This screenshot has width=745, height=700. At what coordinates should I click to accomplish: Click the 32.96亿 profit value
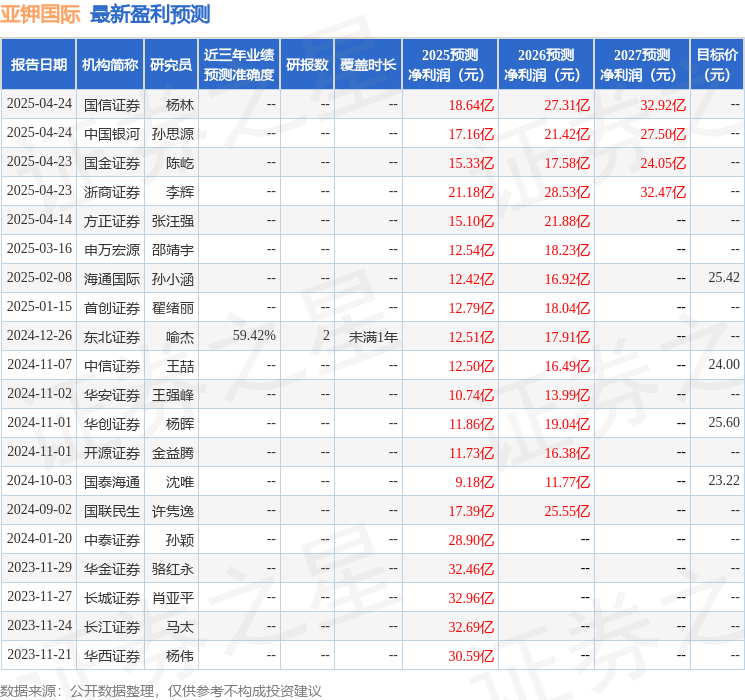471,598
